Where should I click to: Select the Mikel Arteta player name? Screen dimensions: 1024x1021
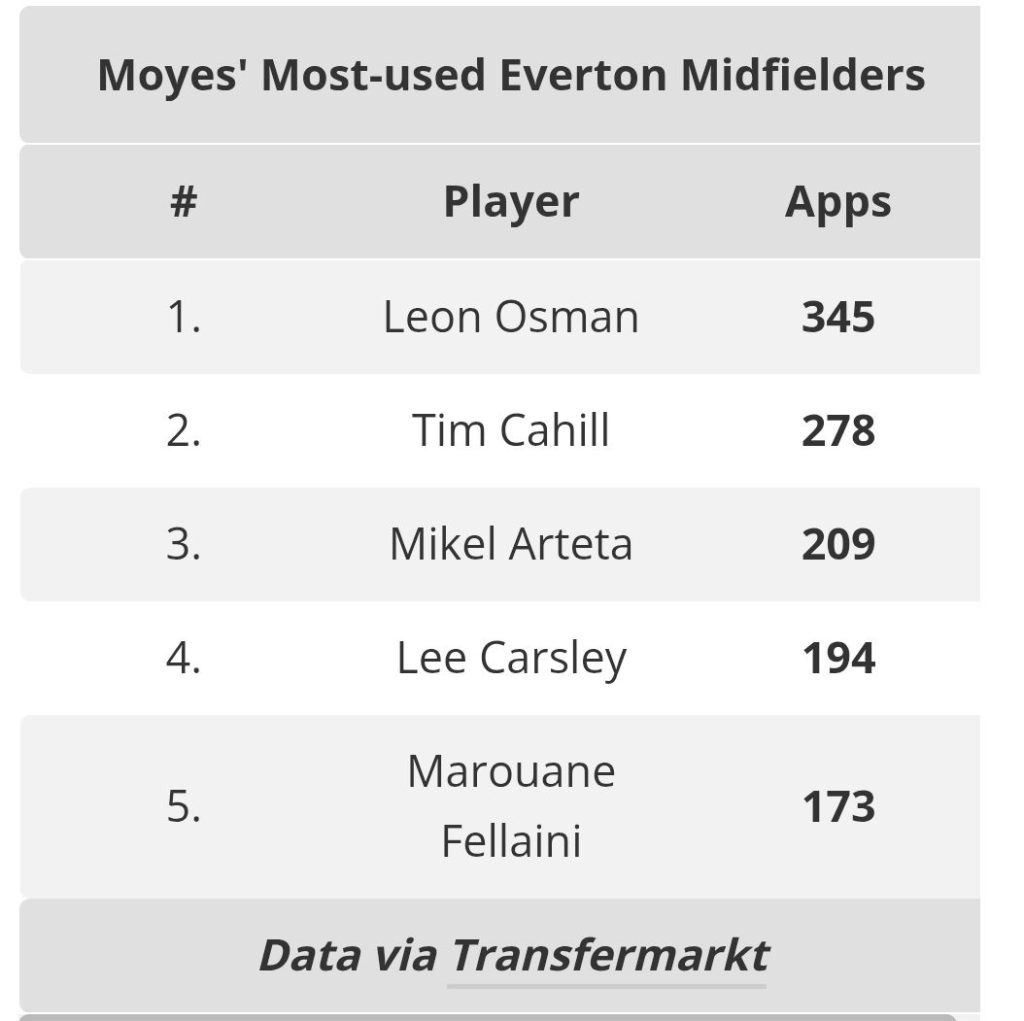(511, 544)
